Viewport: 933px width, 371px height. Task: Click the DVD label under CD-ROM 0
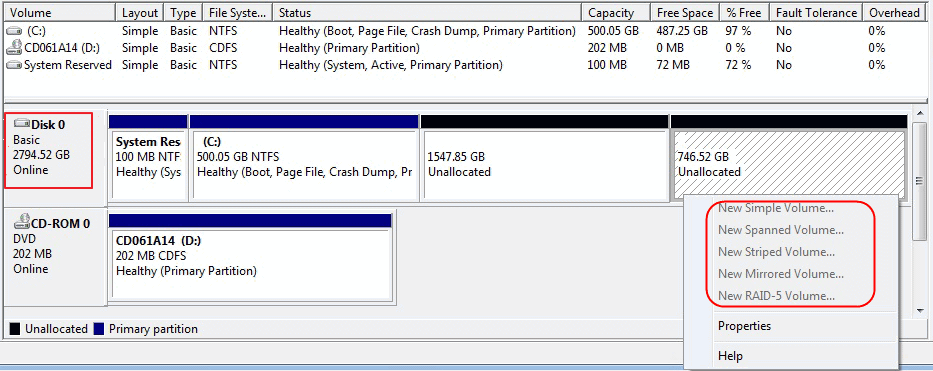(24, 239)
